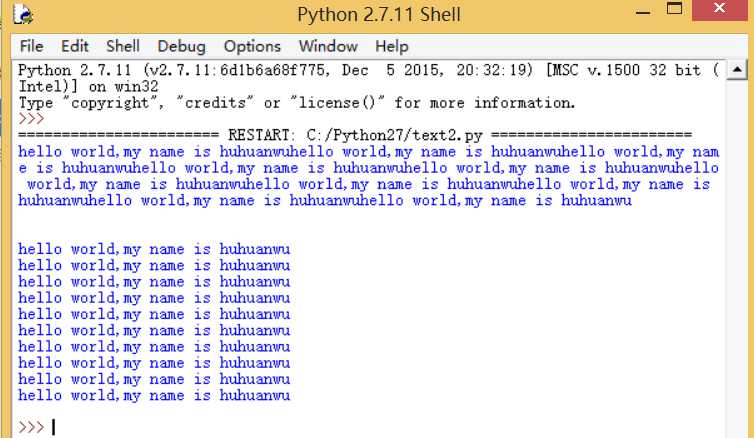
Task: Maximize the Python Shell window
Action: click(x=674, y=9)
